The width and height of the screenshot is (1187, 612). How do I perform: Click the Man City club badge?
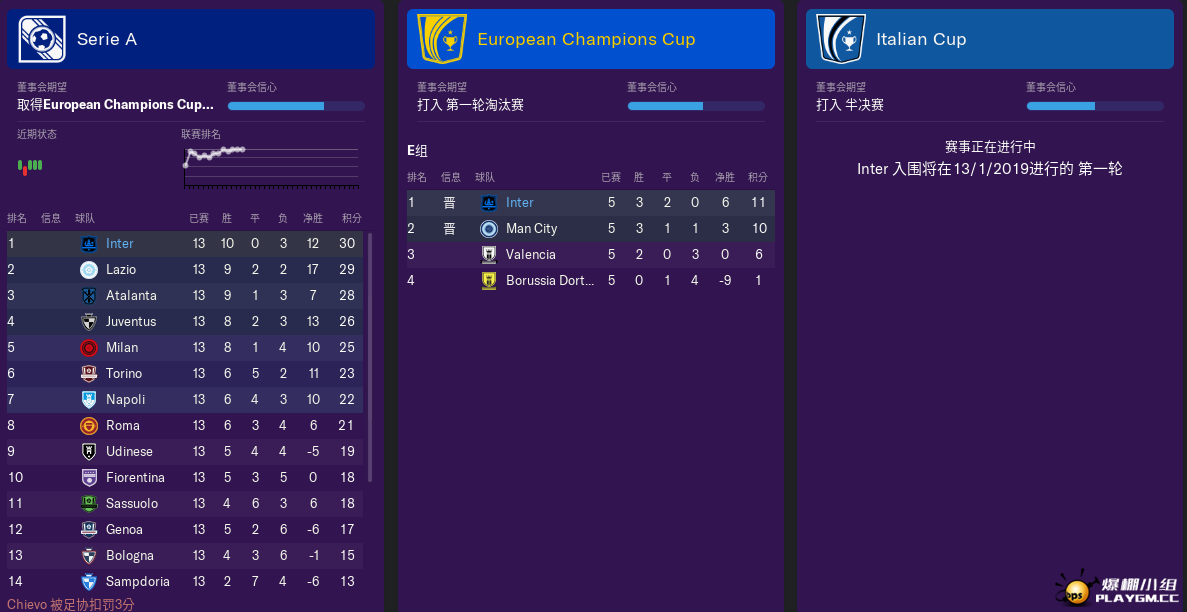coord(489,229)
